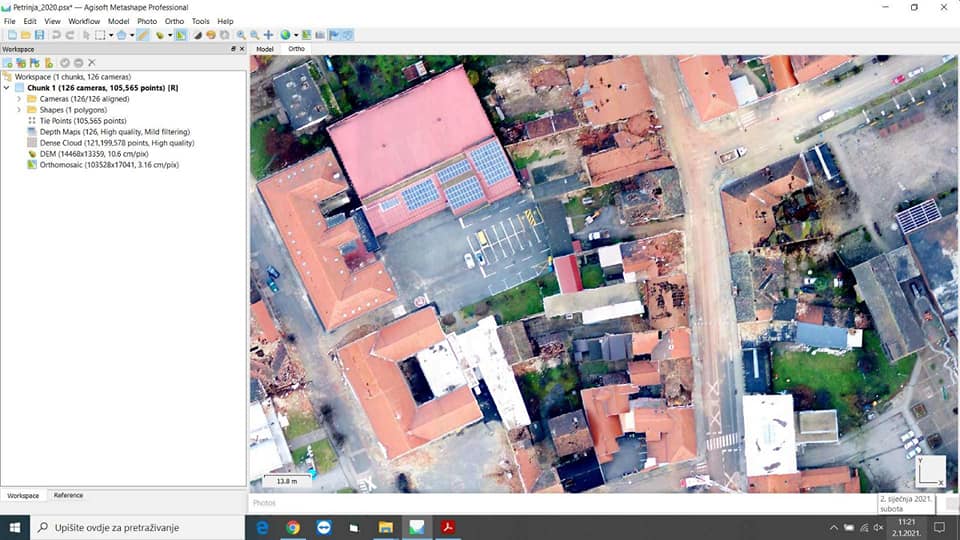The image size is (960, 540).
Task: Switch to the Reference pane tab
Action: point(68,495)
